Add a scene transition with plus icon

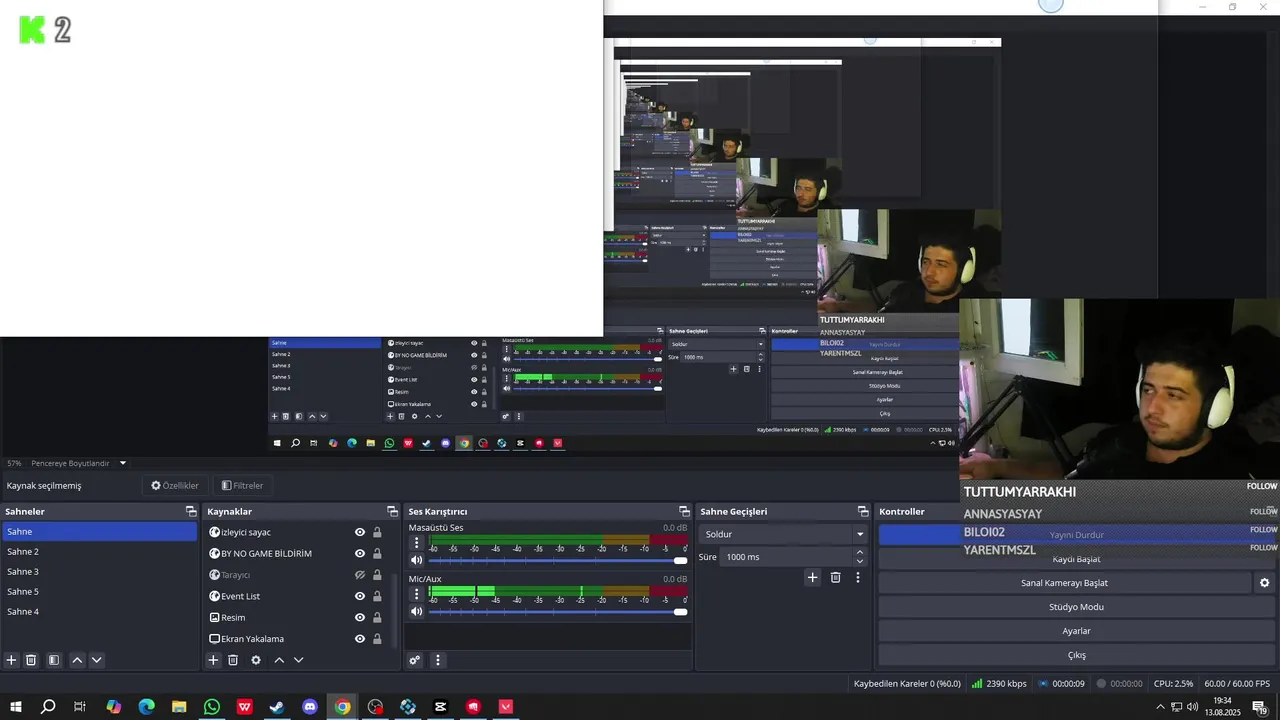click(813, 577)
